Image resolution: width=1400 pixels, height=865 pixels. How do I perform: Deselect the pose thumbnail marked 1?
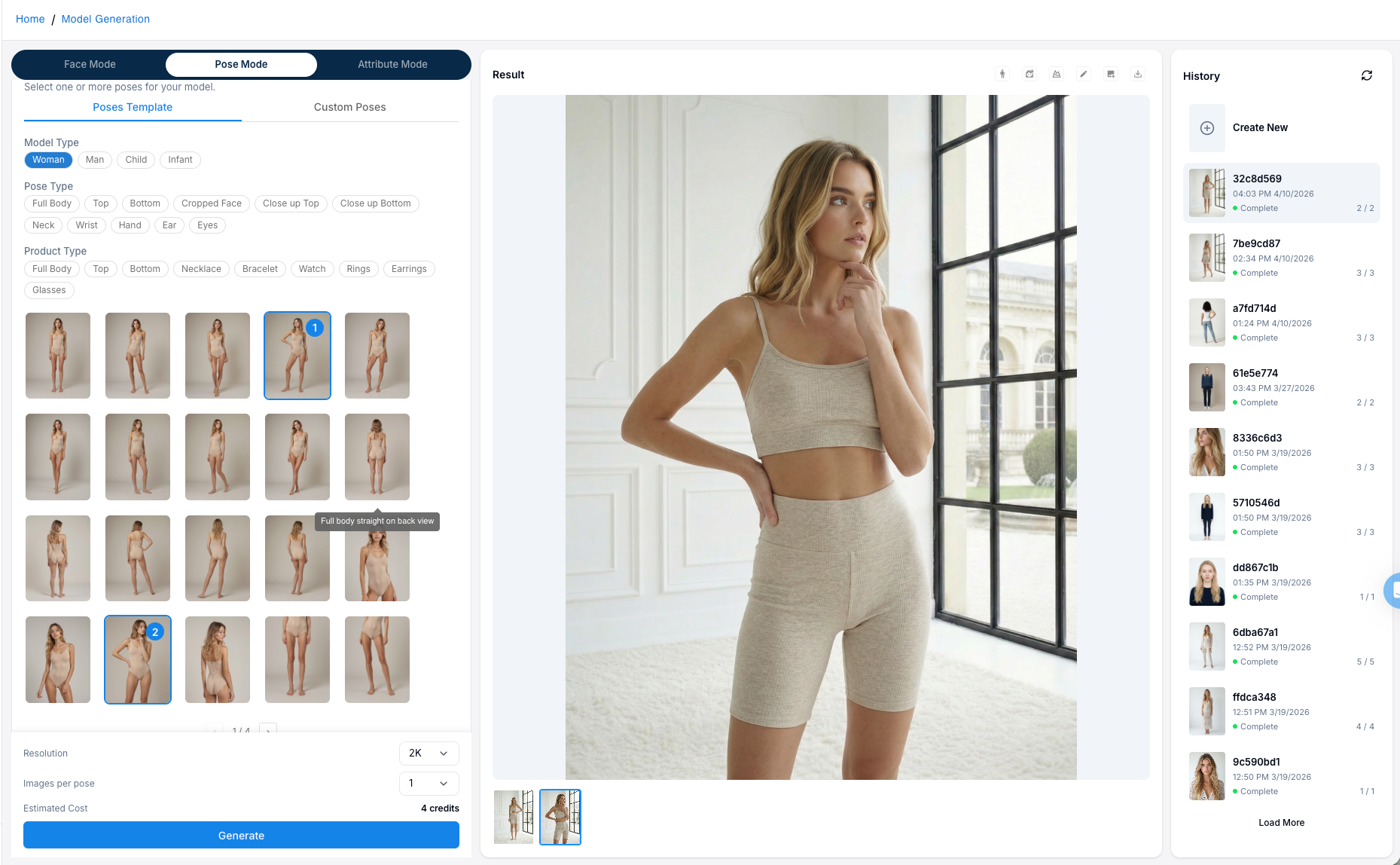click(297, 356)
